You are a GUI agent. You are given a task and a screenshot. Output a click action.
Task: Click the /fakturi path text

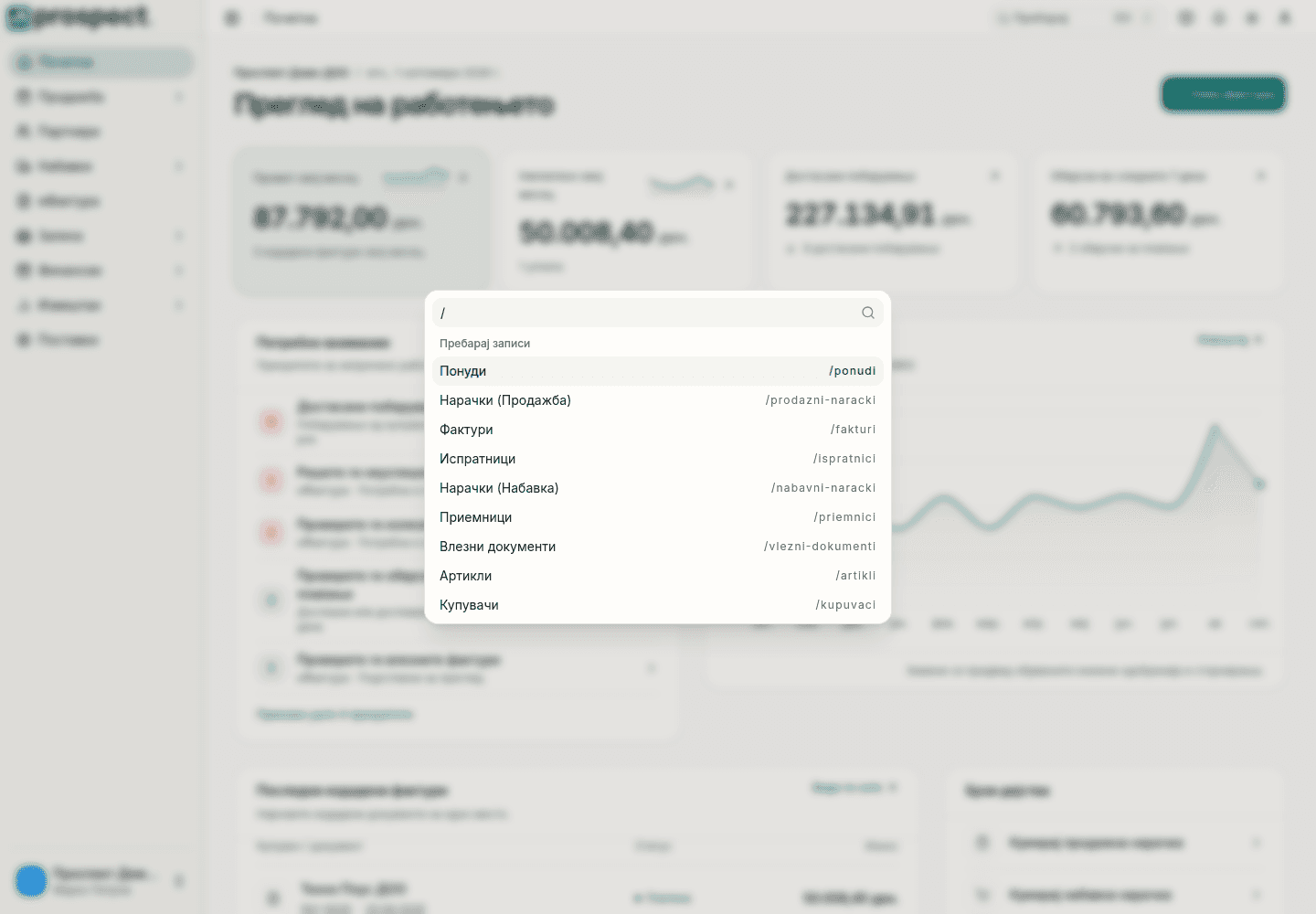[853, 430]
